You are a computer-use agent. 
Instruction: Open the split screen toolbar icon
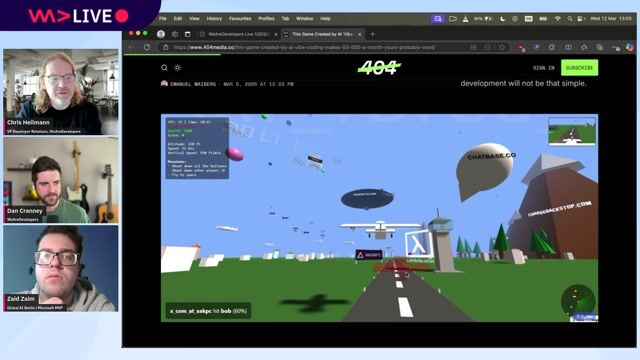(568, 47)
